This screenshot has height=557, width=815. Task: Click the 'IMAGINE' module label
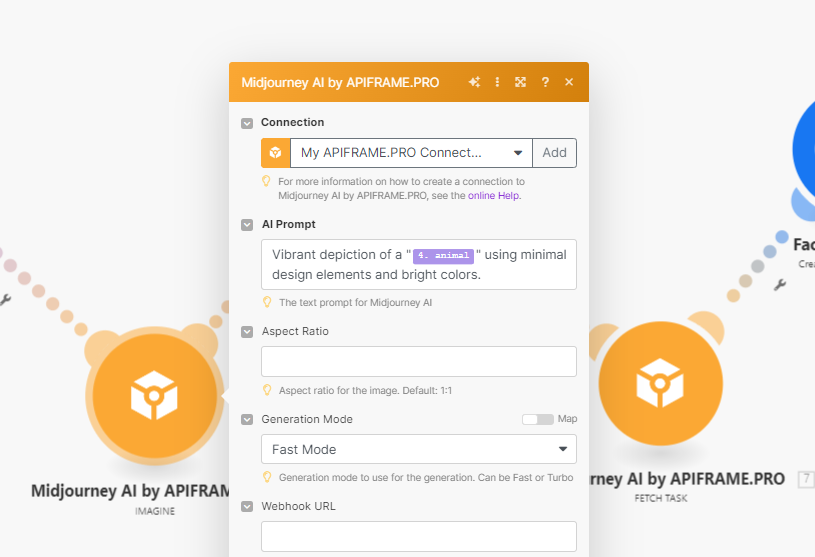tap(155, 511)
